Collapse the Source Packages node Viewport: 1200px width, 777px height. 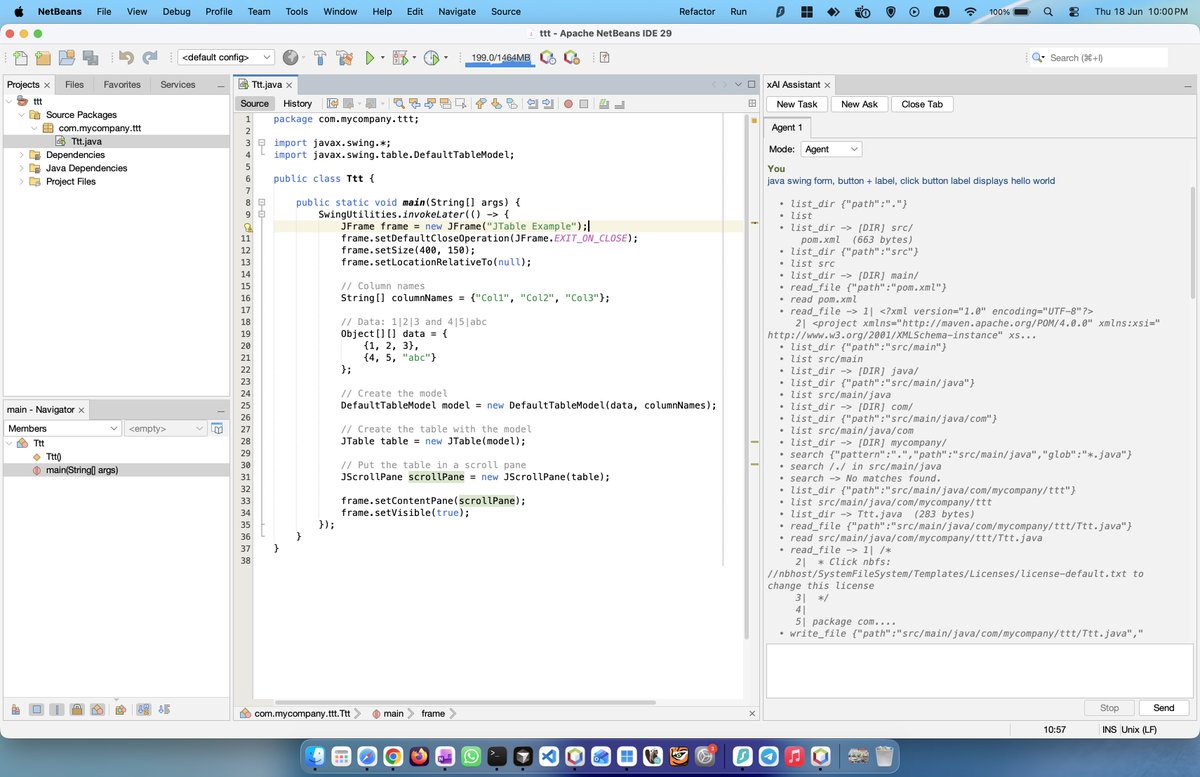pos(21,115)
